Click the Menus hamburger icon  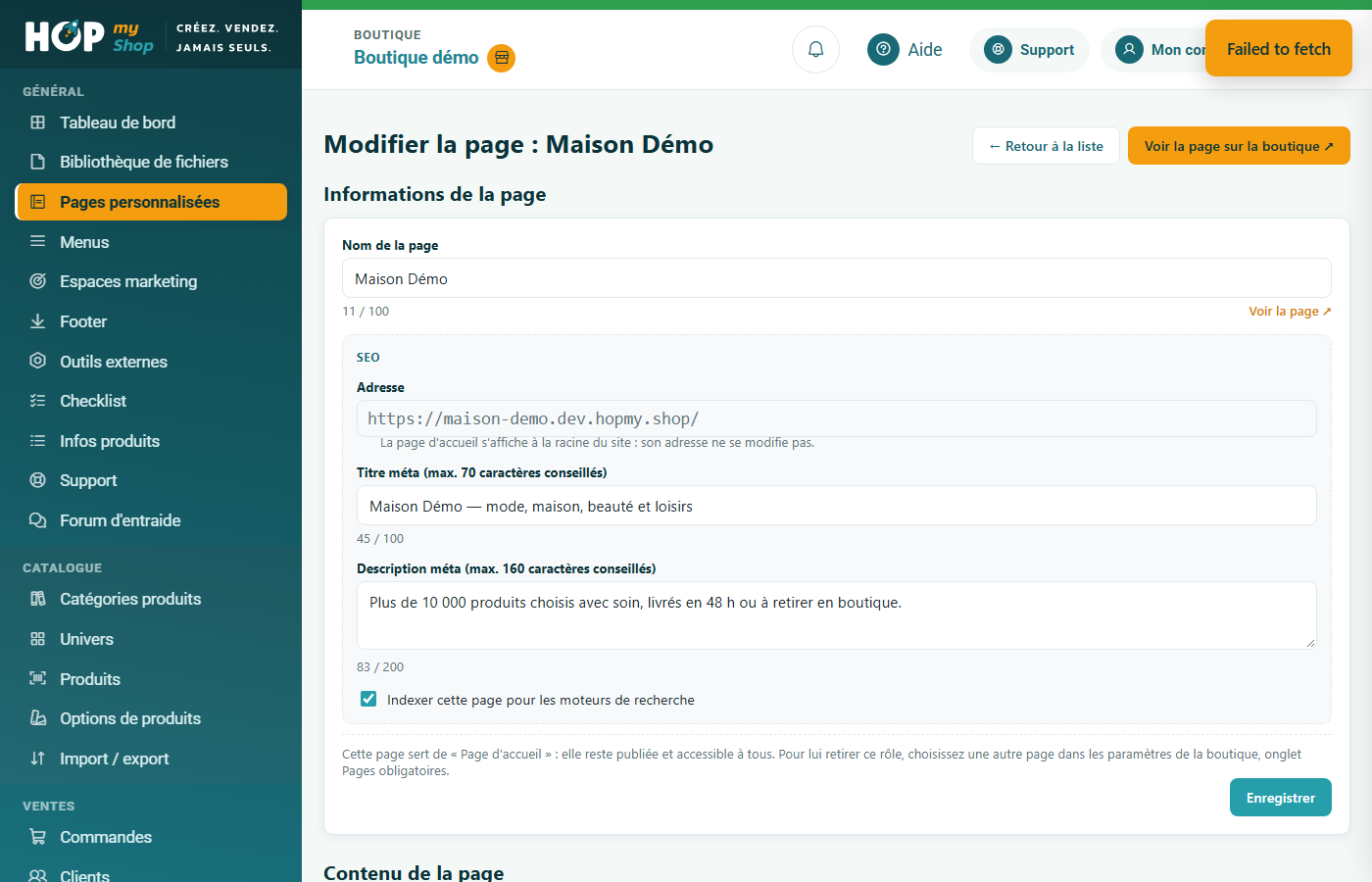point(38,241)
